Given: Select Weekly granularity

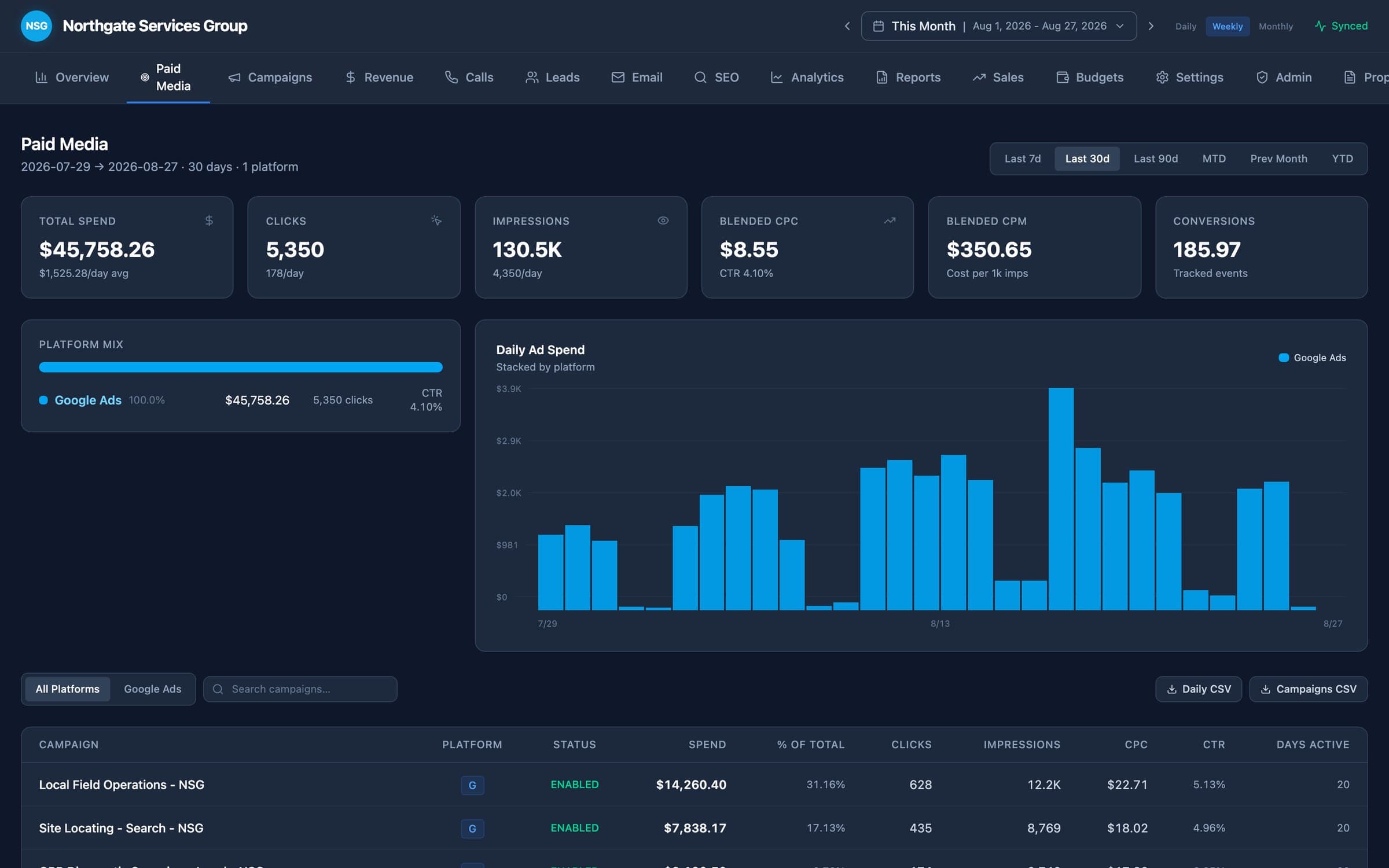Looking at the screenshot, I should pos(1228,27).
